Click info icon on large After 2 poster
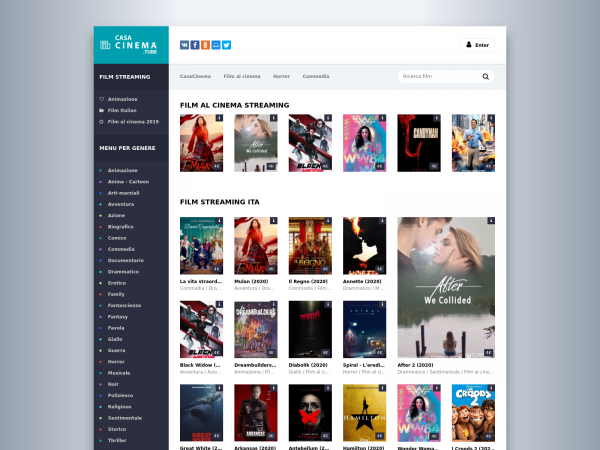 pyautogui.click(x=490, y=221)
